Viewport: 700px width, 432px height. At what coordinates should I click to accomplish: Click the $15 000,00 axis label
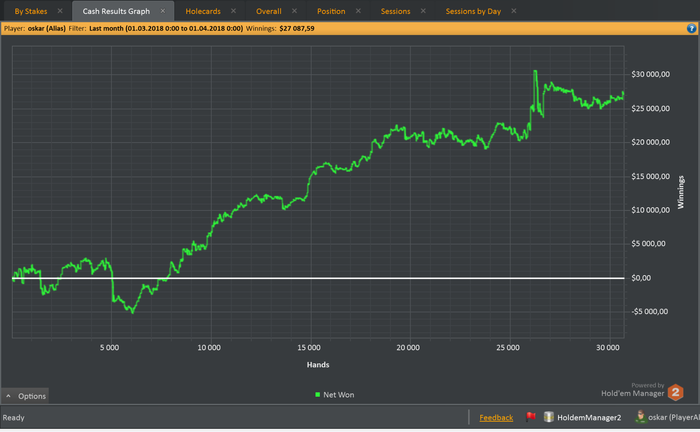[x=650, y=176]
